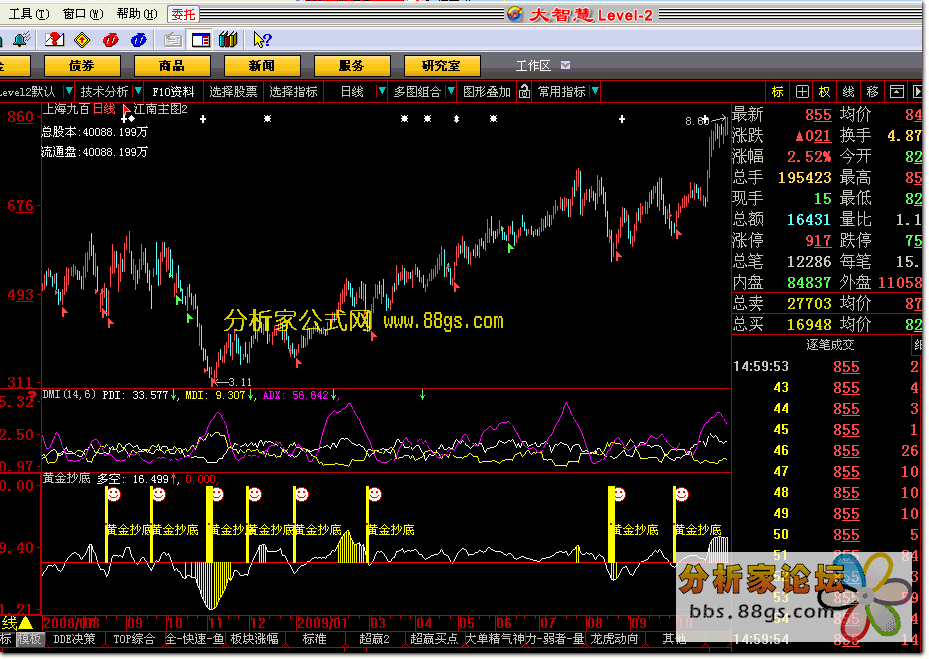Click the context help cursor icon
This screenshot has height=659, width=929.
pos(262,40)
